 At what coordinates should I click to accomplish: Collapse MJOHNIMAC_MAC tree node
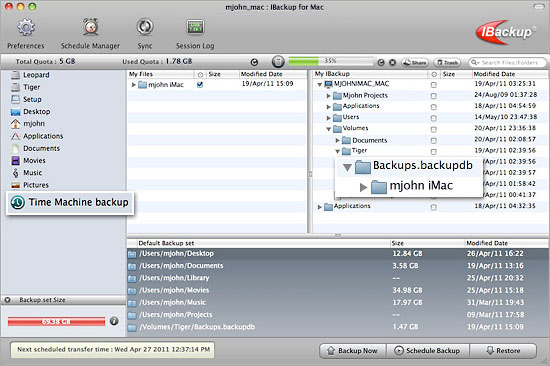[x=320, y=85]
